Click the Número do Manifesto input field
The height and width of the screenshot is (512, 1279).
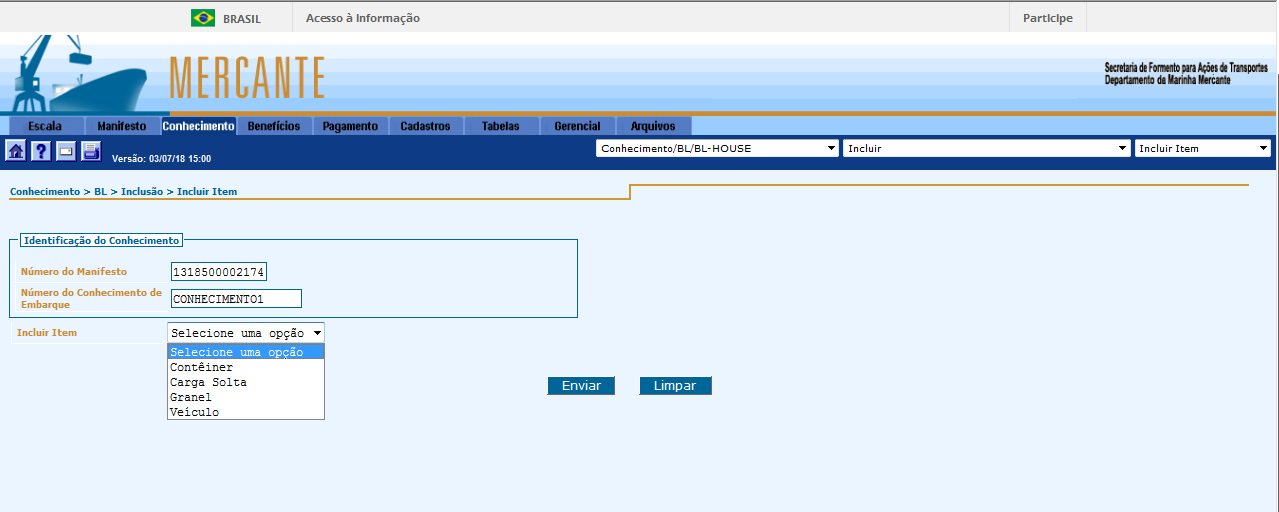[x=219, y=272]
